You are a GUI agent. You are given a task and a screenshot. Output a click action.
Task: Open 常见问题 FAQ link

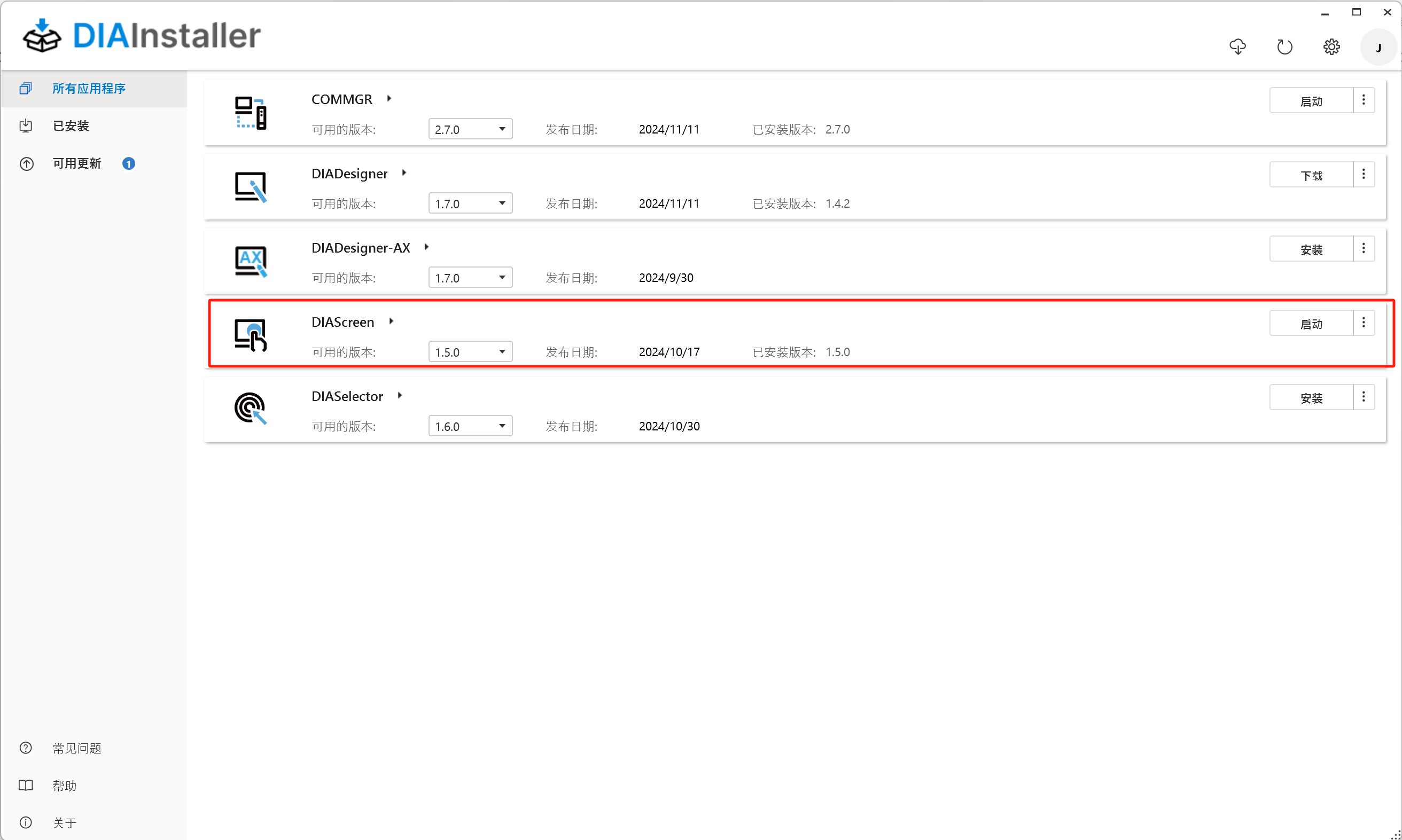click(x=76, y=748)
